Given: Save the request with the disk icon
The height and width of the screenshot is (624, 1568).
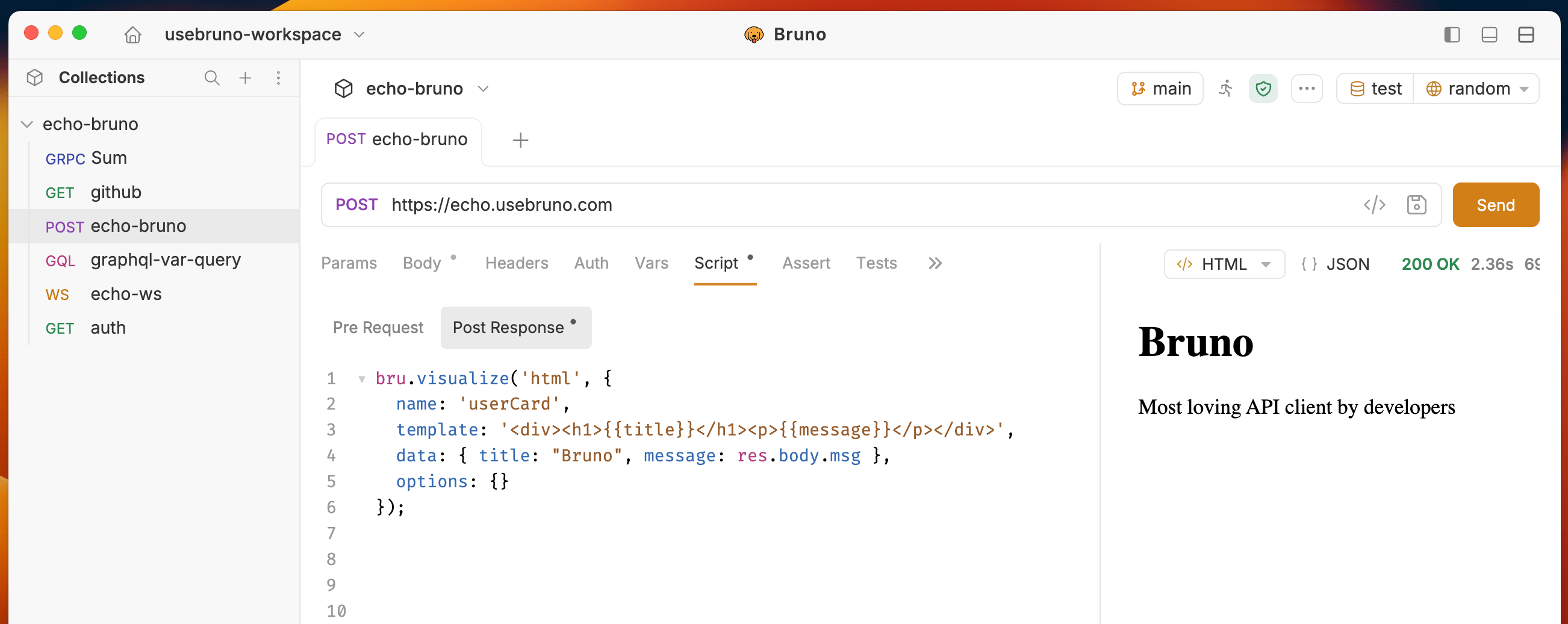Looking at the screenshot, I should (x=1416, y=205).
